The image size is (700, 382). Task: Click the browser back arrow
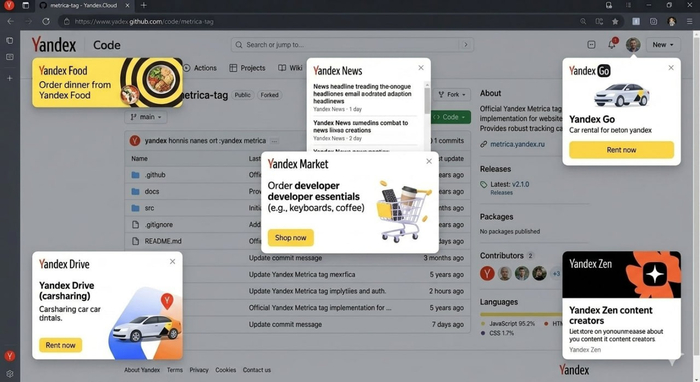tap(11, 21)
